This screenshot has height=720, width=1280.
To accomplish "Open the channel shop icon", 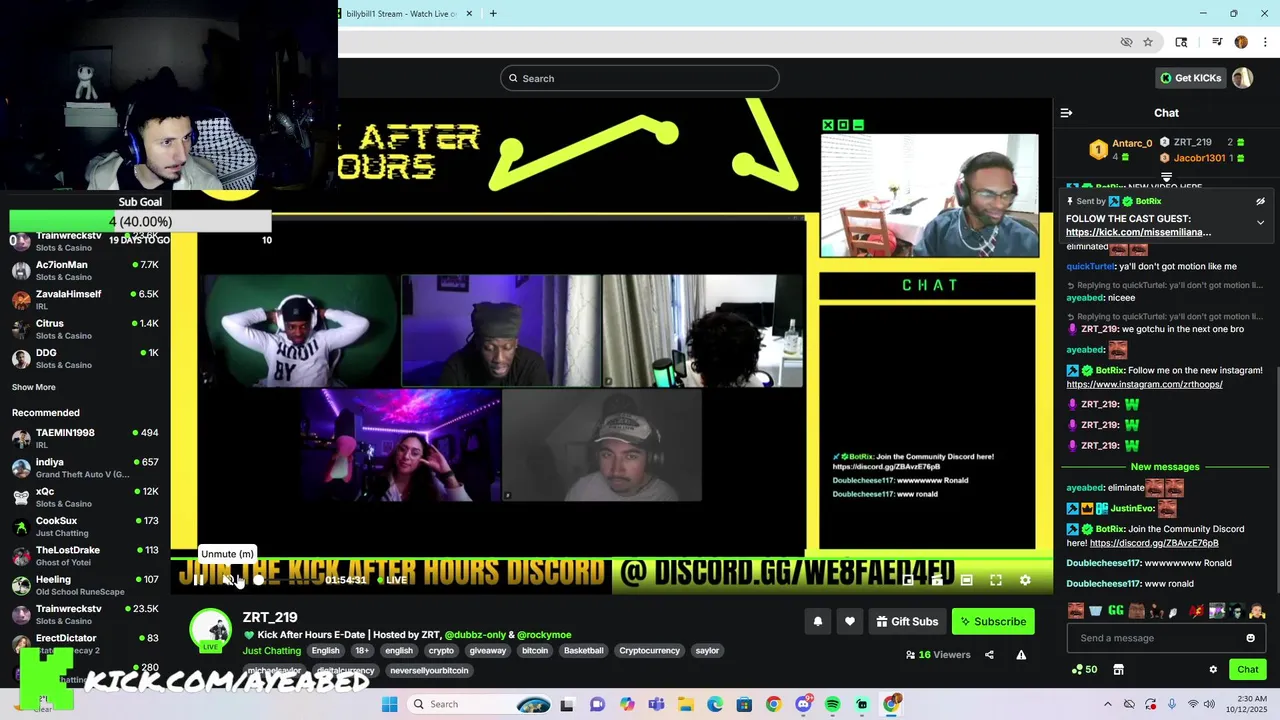I will tap(1118, 669).
